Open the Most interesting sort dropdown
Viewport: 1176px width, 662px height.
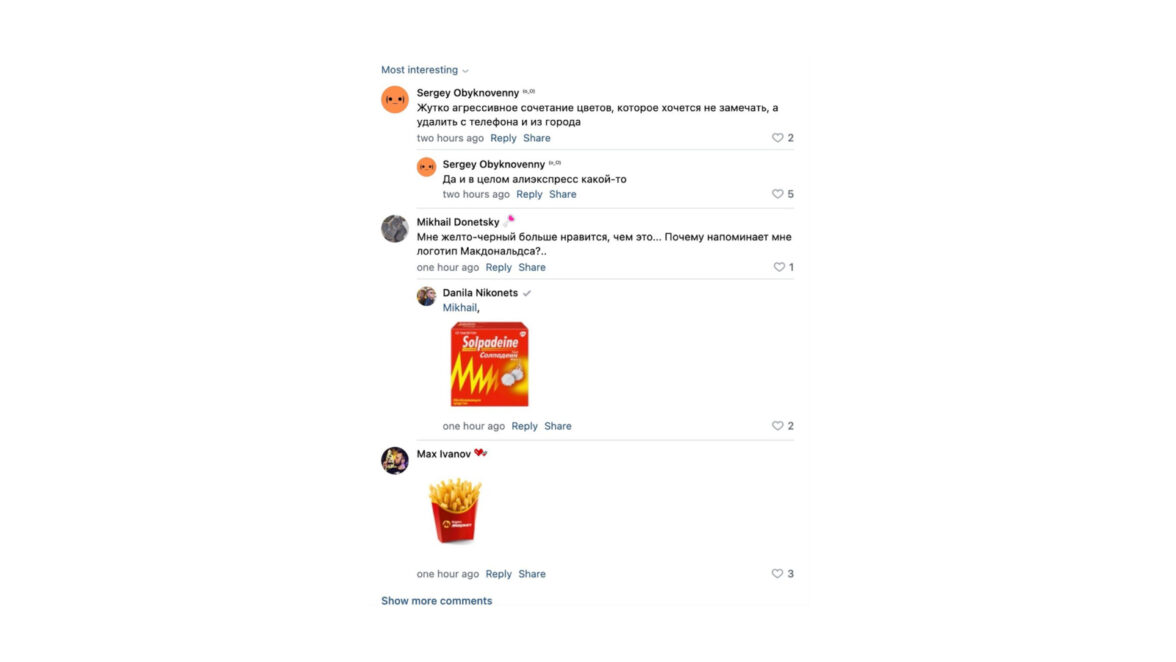pos(424,70)
